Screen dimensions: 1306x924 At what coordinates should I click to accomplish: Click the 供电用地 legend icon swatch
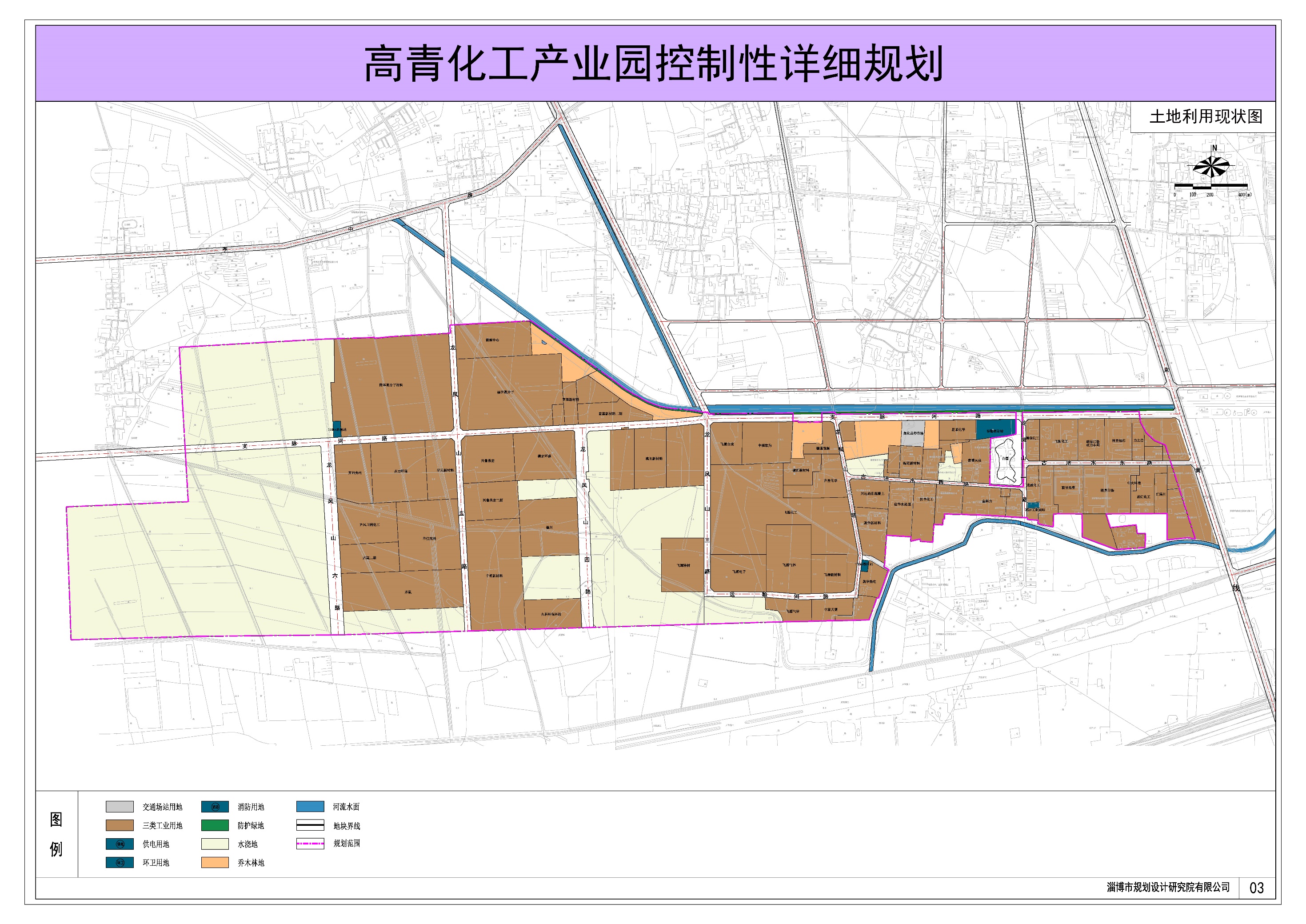(120, 844)
